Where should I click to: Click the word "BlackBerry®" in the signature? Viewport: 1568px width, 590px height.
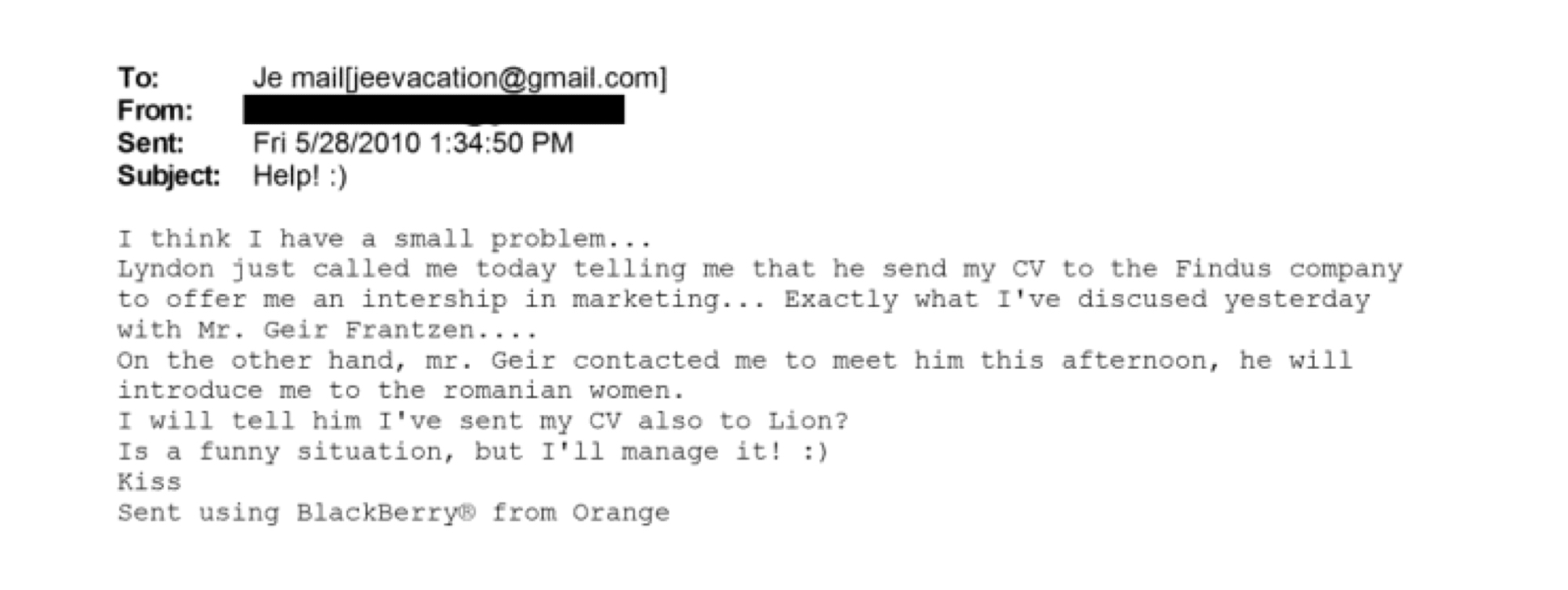tap(385, 513)
